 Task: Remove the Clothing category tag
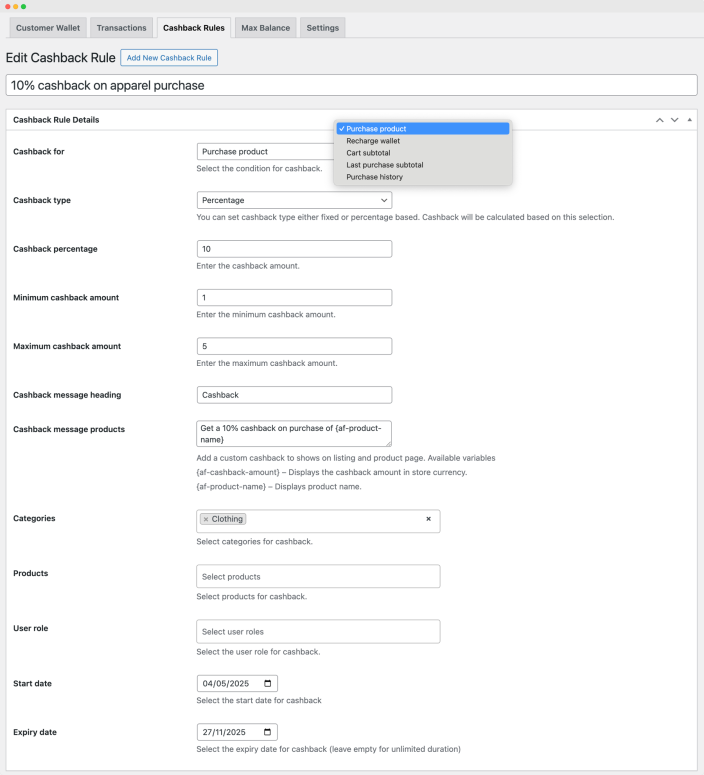click(206, 519)
